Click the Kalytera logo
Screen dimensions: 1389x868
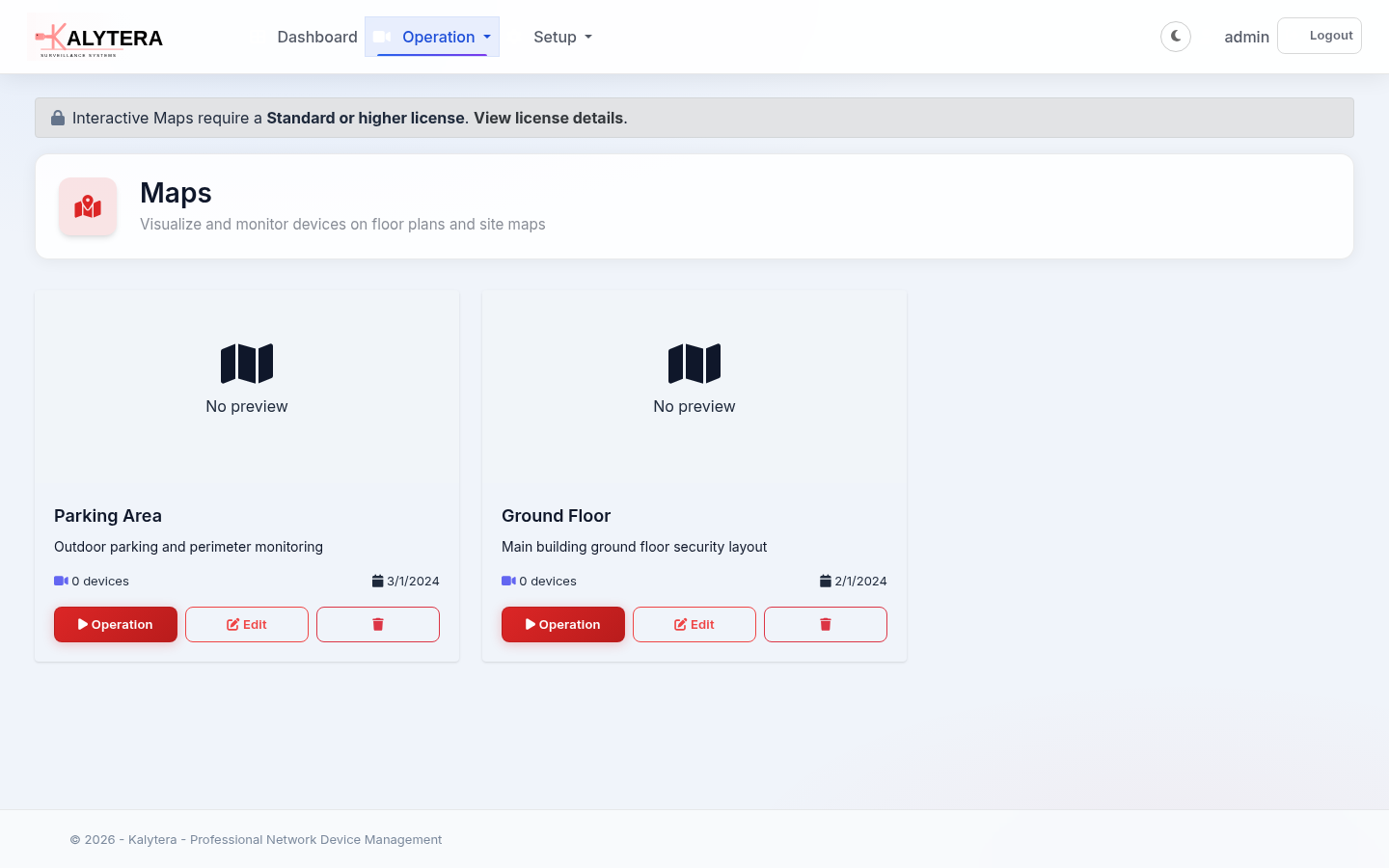click(99, 38)
